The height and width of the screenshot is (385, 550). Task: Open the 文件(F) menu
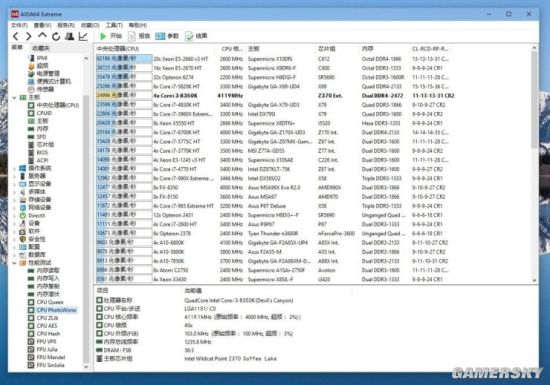pos(19,25)
